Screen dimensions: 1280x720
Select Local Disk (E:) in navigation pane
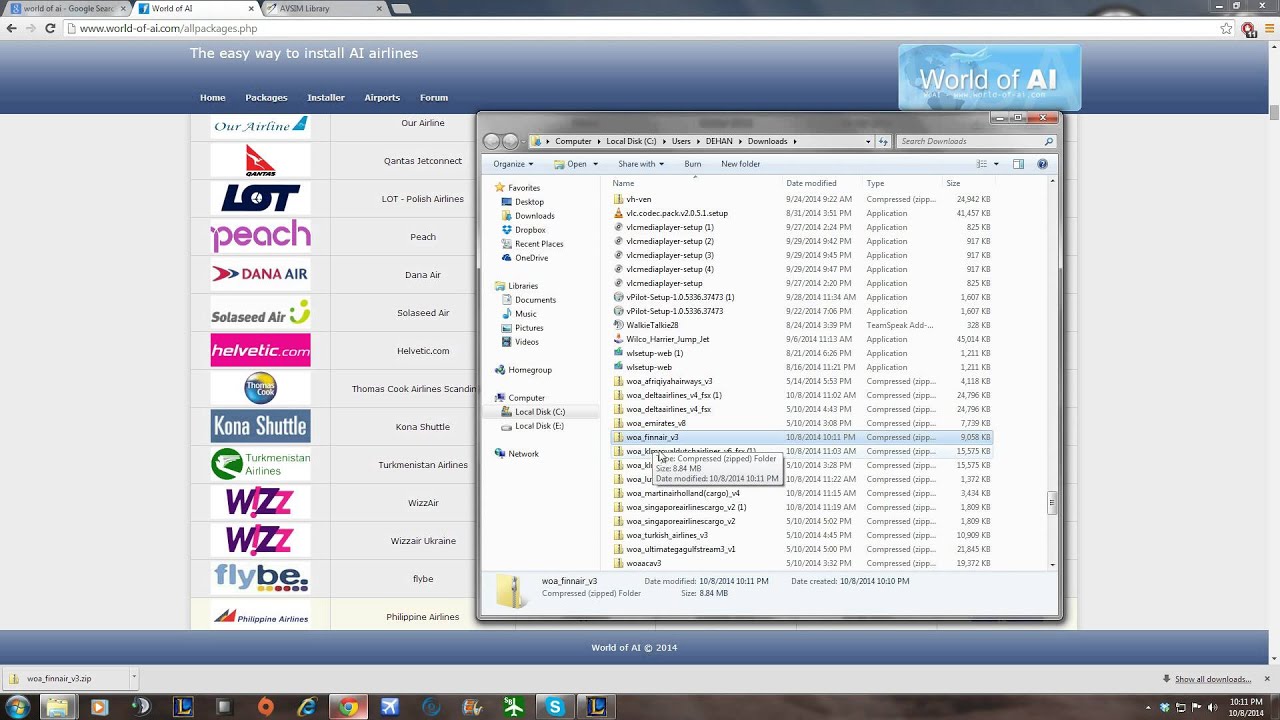click(539, 426)
